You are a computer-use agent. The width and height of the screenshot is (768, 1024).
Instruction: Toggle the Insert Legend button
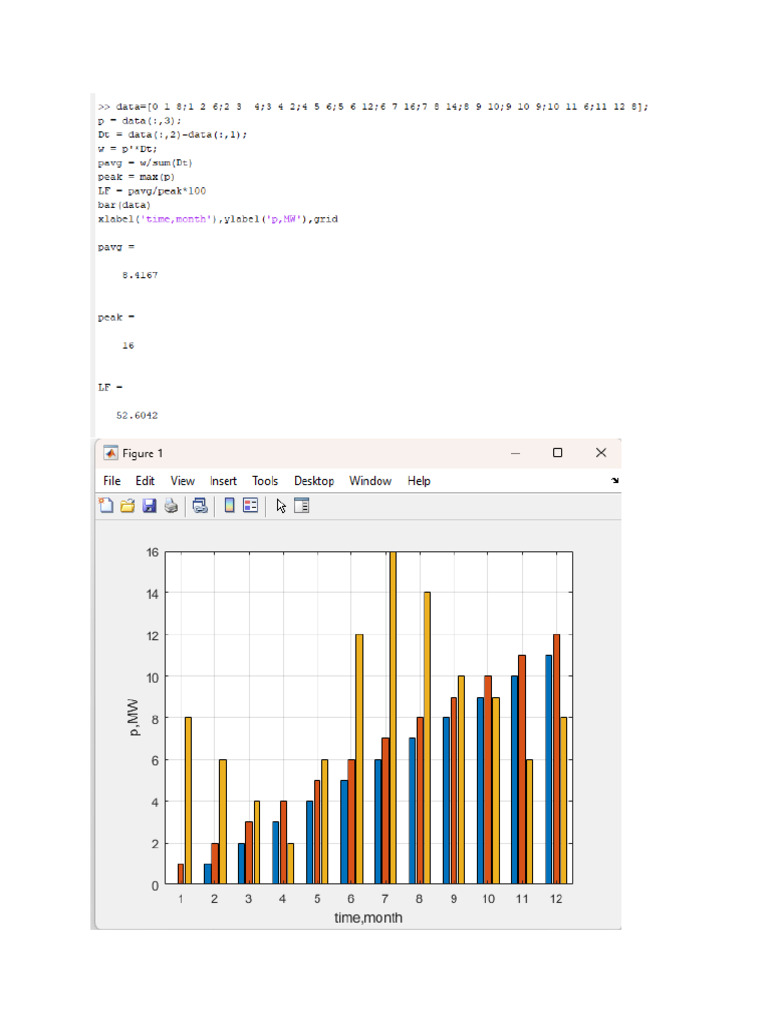pos(250,506)
